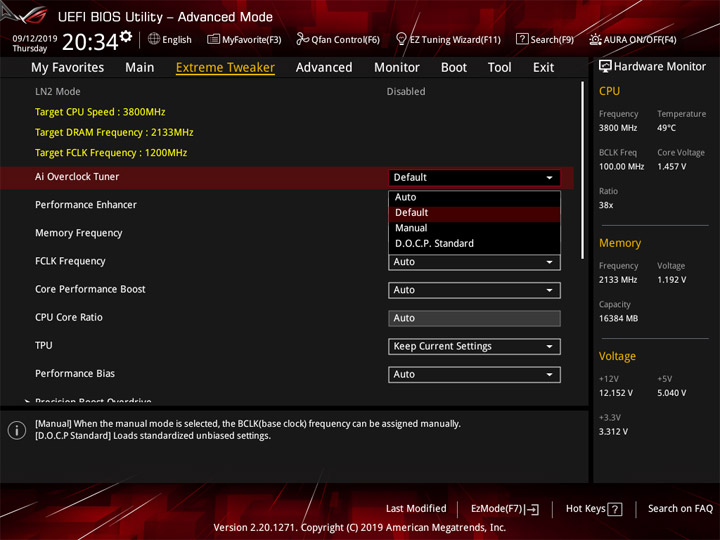Click the globe language icon
The height and width of the screenshot is (540, 720).
[x=154, y=39]
